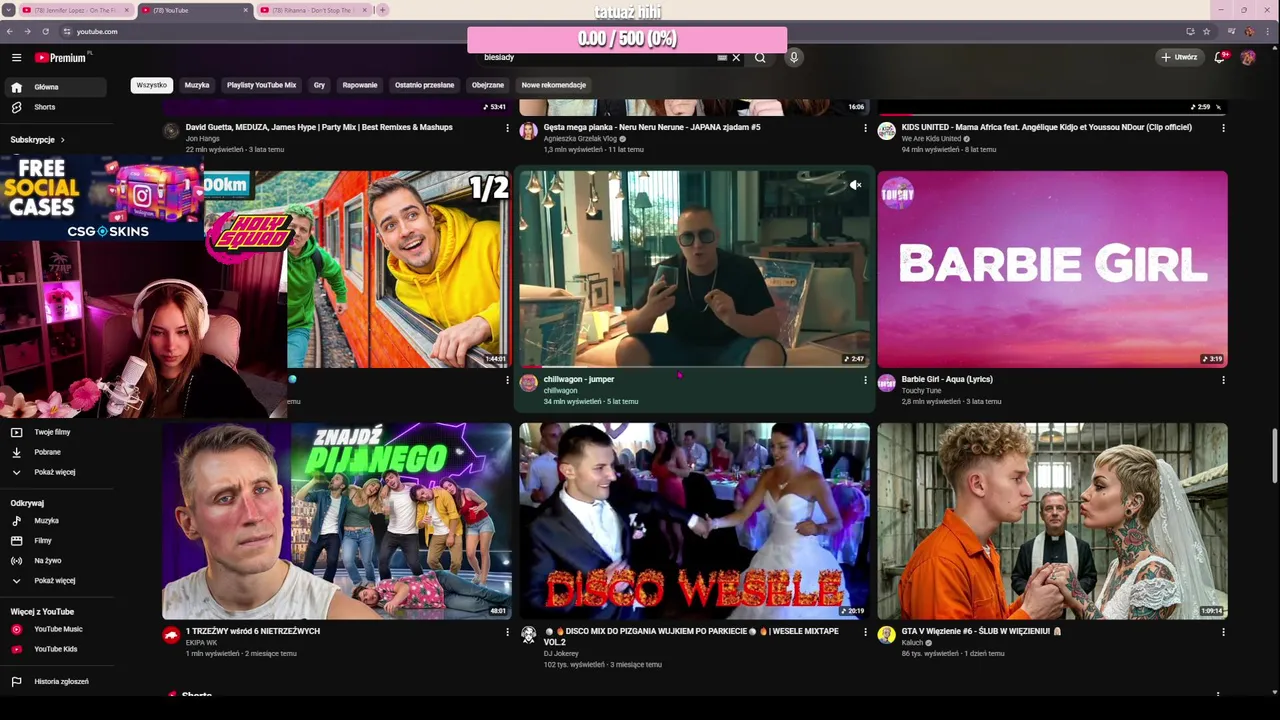The width and height of the screenshot is (1280, 720).
Task: Open options menu for GTA V Więzienie video
Action: coord(1223,632)
